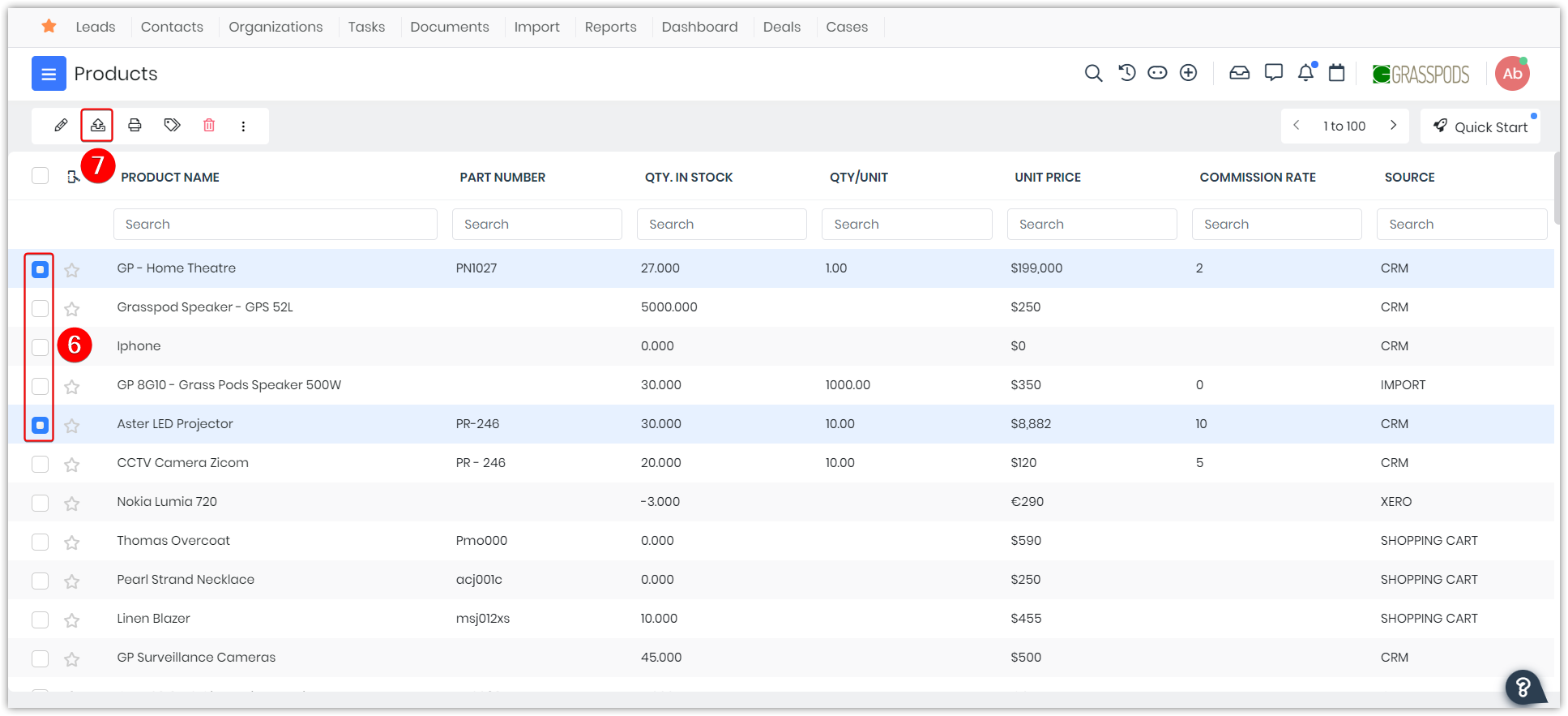Open the Contacts module
Image resolution: width=1568 pixels, height=716 pixels.
[x=172, y=27]
